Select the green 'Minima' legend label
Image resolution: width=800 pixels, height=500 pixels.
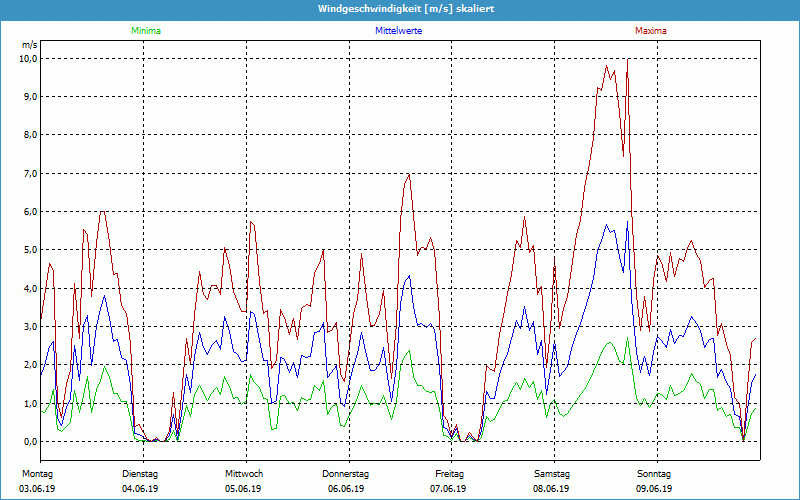pos(146,31)
